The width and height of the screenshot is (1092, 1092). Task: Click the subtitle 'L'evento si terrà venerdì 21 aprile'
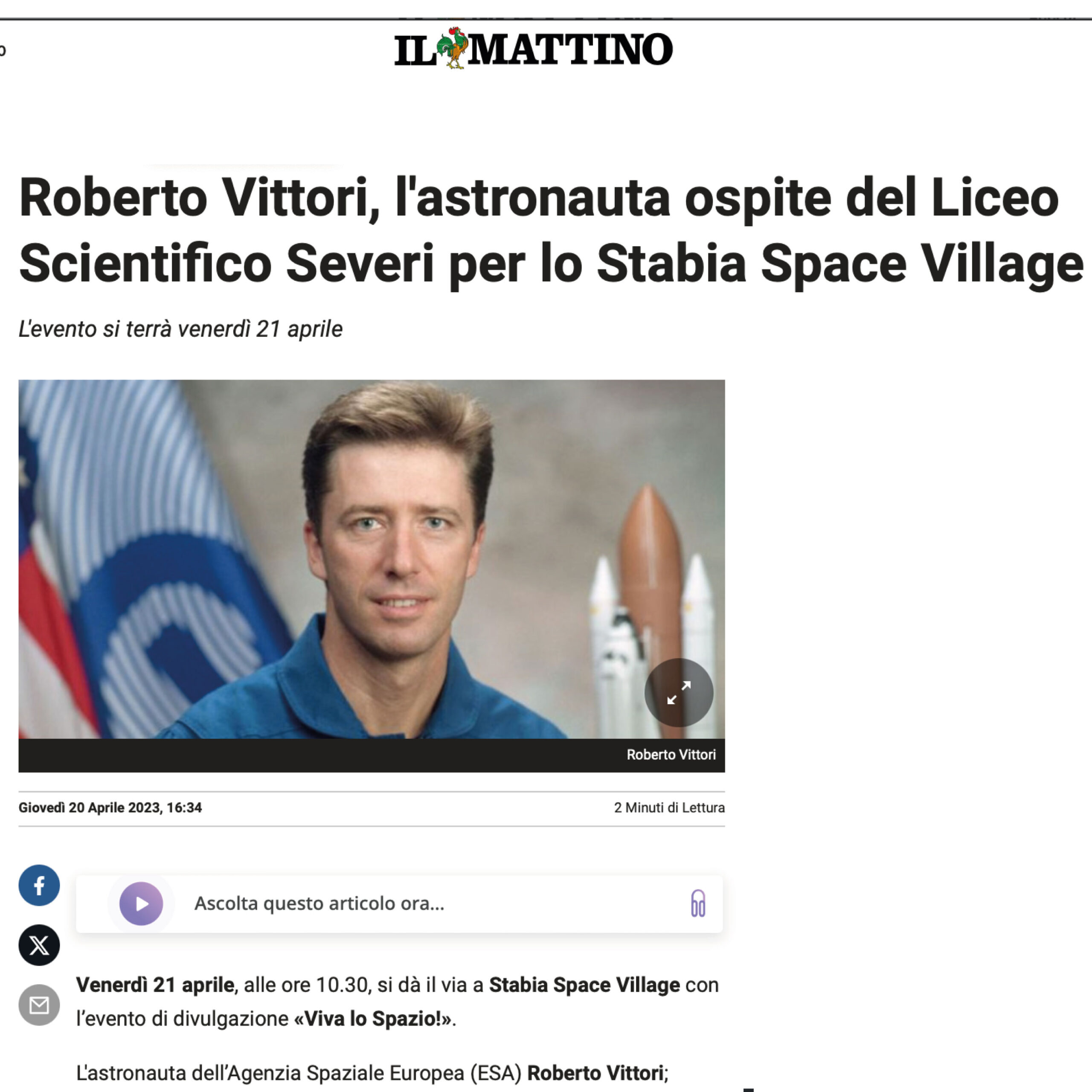(181, 329)
